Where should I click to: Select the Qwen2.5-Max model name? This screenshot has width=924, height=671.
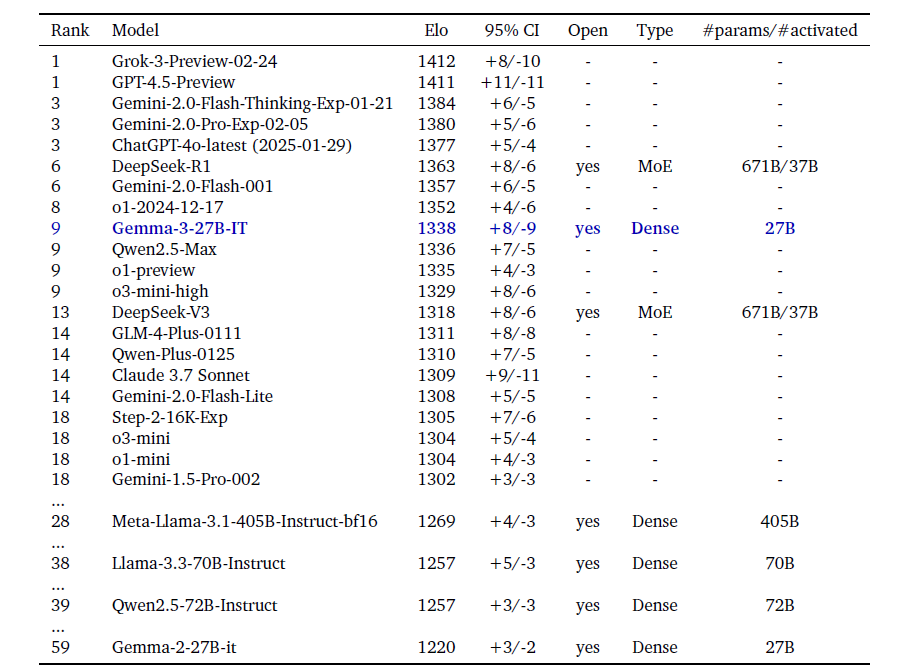(x=164, y=250)
